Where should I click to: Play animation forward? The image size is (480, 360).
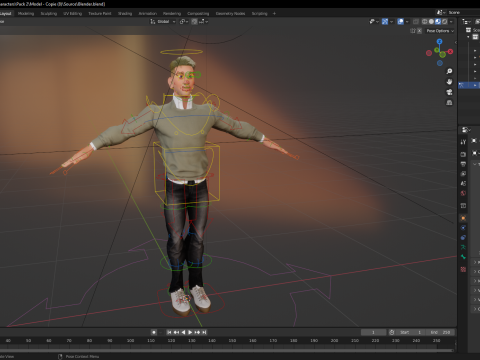coord(190,332)
